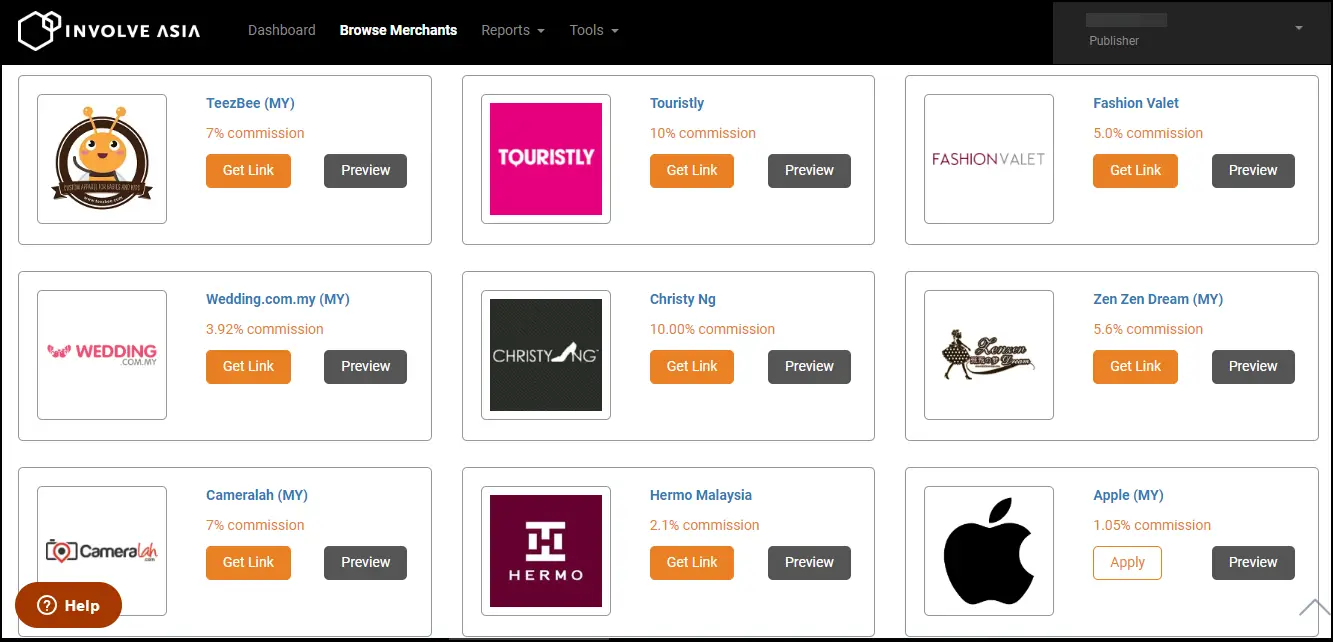Viewport: 1333px width, 642px height.
Task: Open the Touristly merchant link
Action: 677,103
